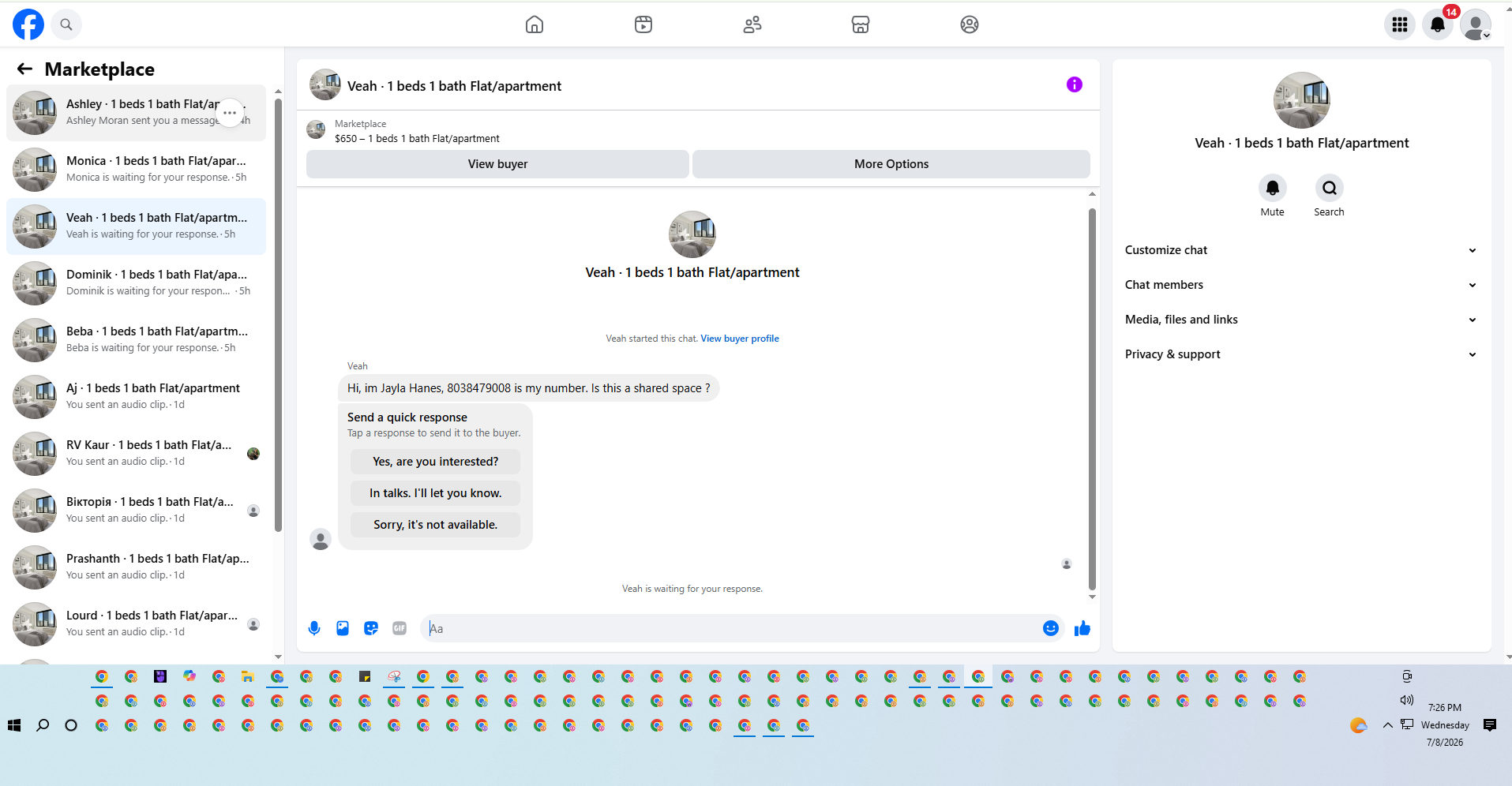Mute this chat with the bell icon

point(1273,188)
